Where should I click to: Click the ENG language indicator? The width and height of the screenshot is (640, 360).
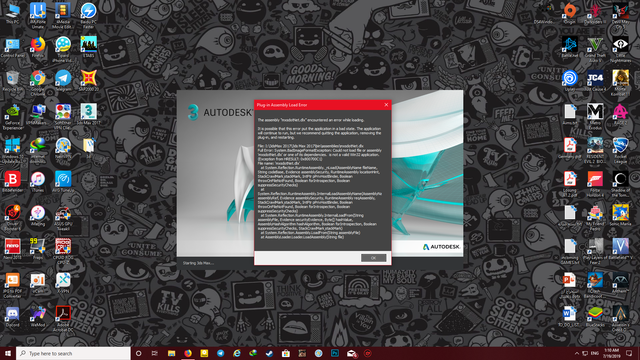(595, 353)
